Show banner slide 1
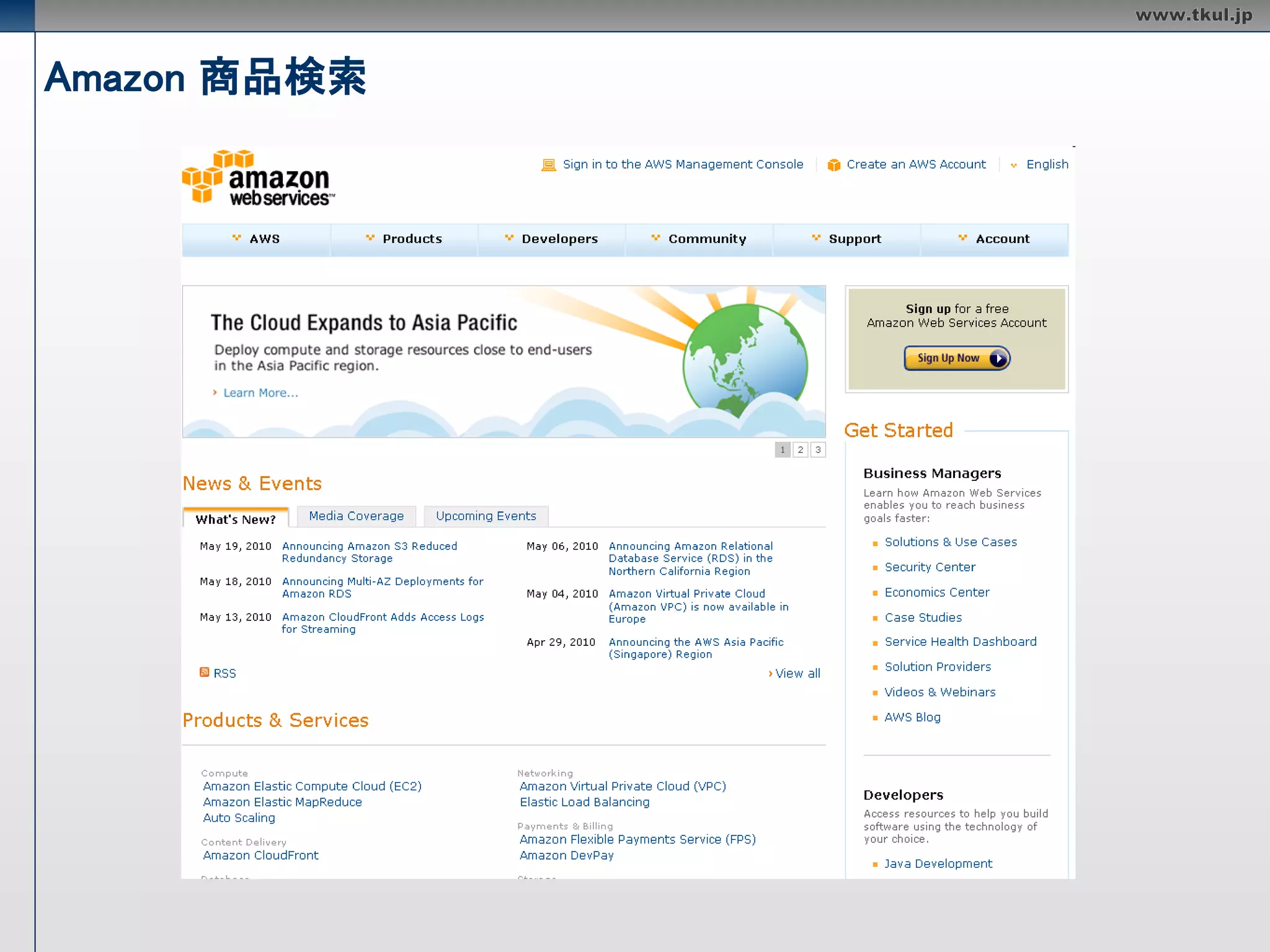 (x=783, y=450)
